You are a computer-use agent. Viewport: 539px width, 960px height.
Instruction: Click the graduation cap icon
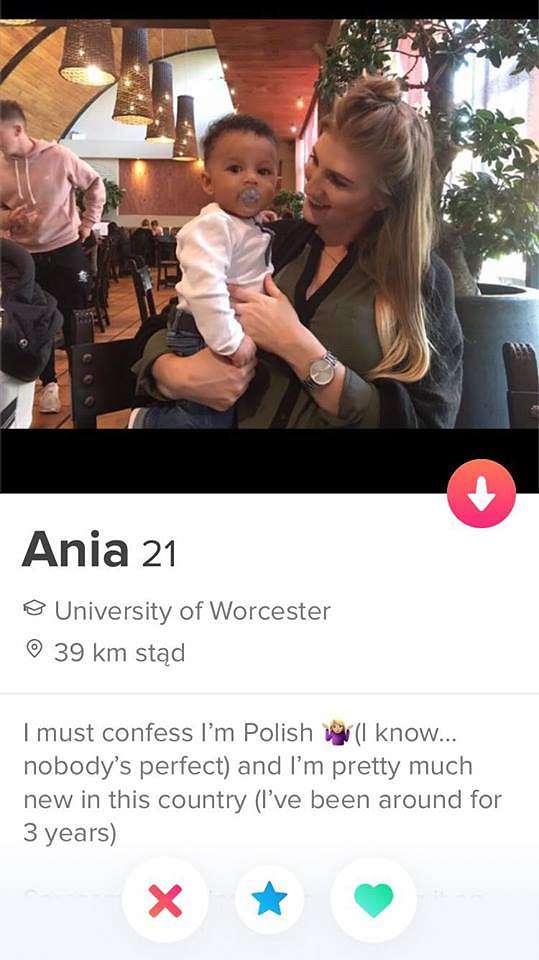(x=34, y=609)
